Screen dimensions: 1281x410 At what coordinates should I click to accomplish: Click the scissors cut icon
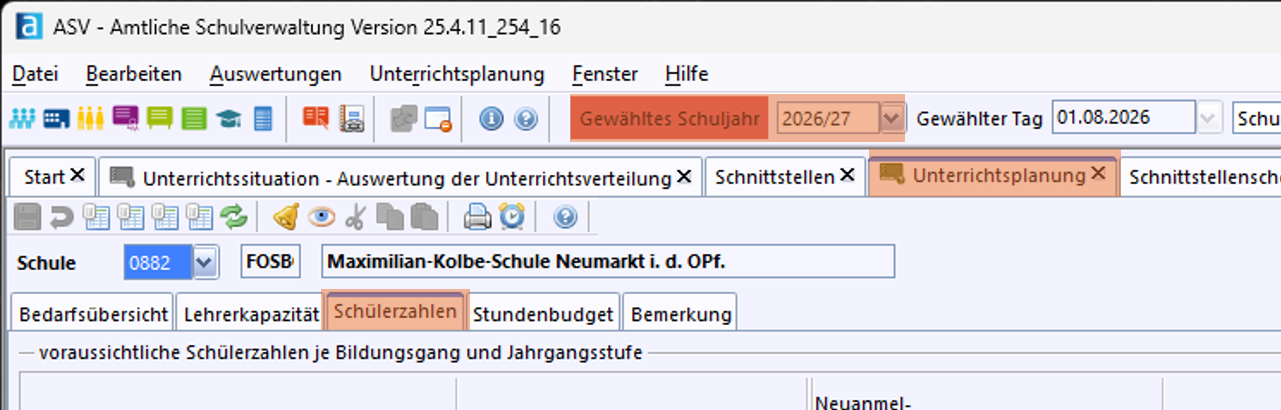point(355,216)
